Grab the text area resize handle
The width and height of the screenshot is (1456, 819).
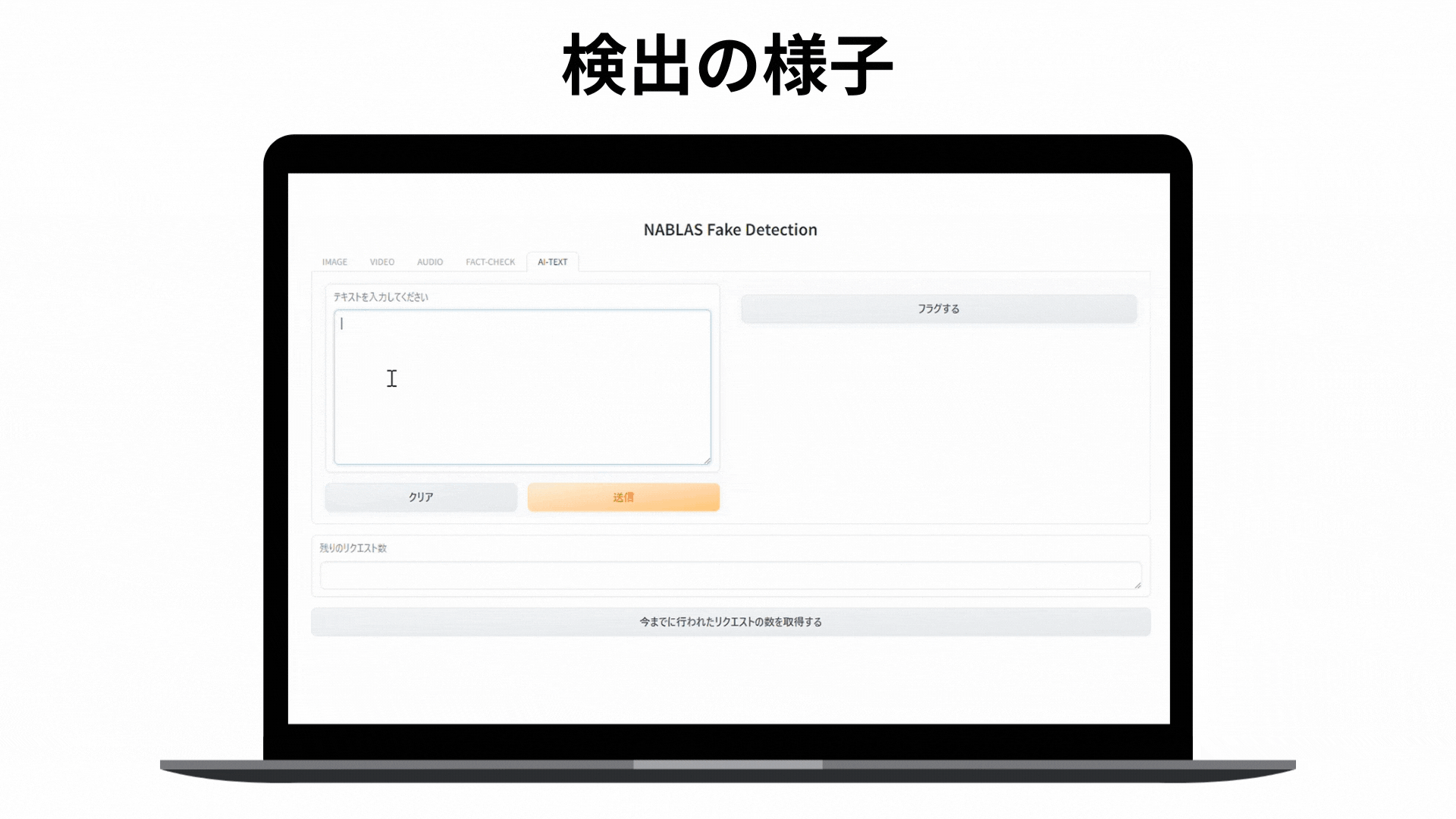pos(707,460)
